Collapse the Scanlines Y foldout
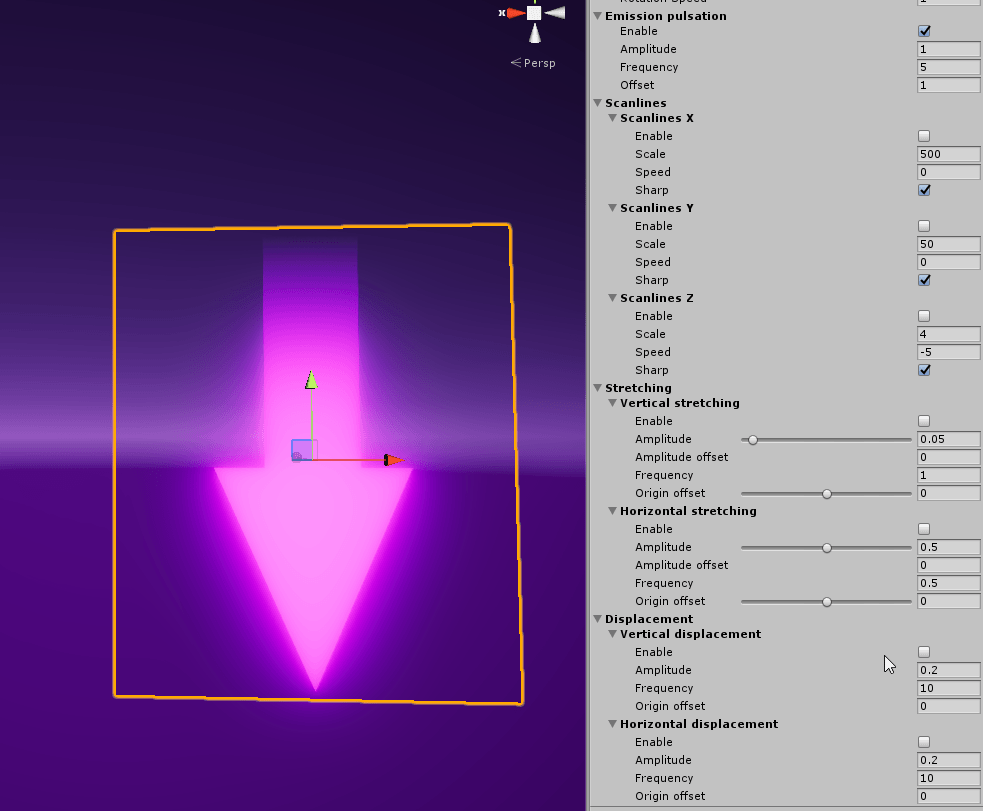 [x=612, y=207]
